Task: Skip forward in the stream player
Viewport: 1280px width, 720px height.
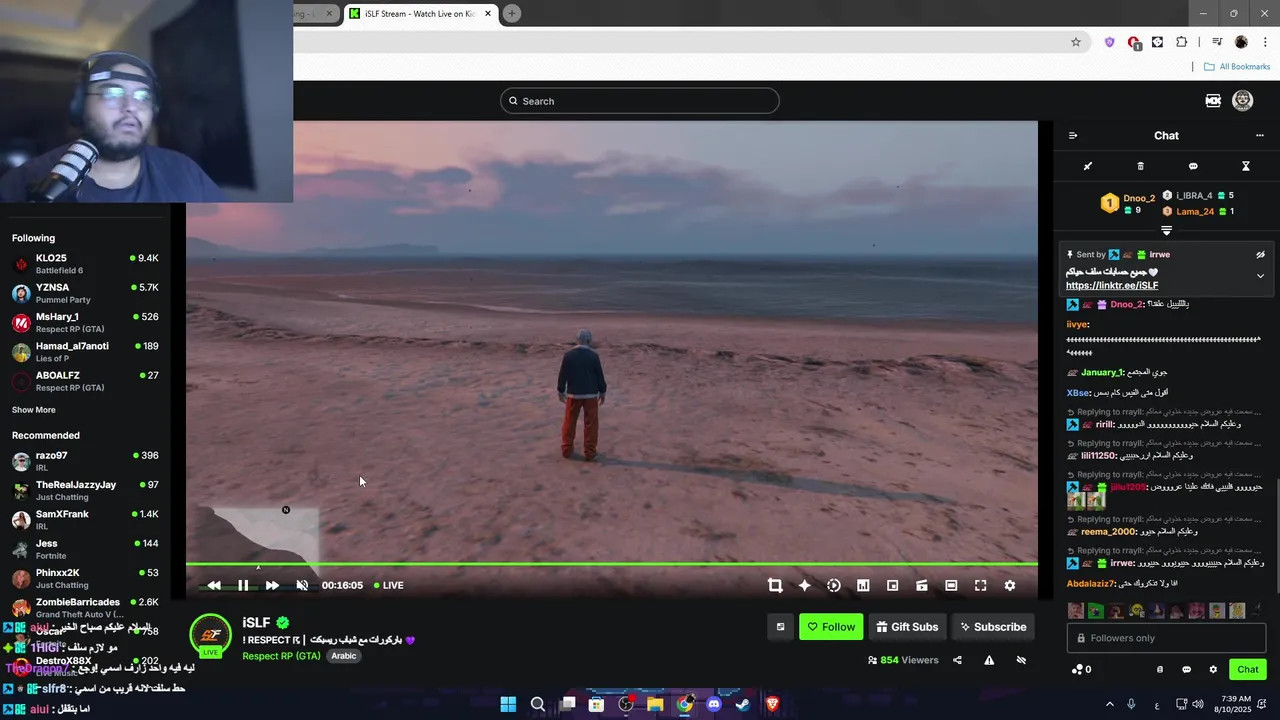Action: coord(272,586)
